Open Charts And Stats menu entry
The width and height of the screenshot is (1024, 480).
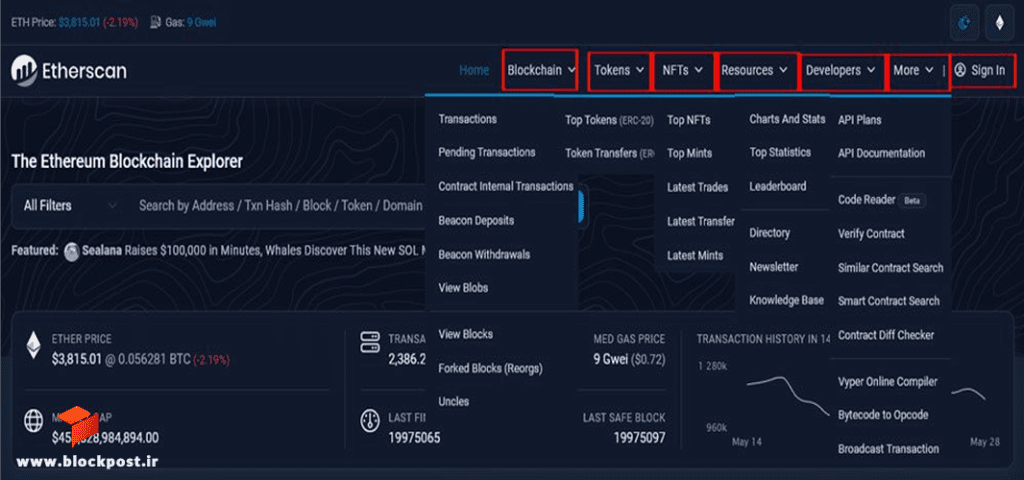tap(787, 119)
